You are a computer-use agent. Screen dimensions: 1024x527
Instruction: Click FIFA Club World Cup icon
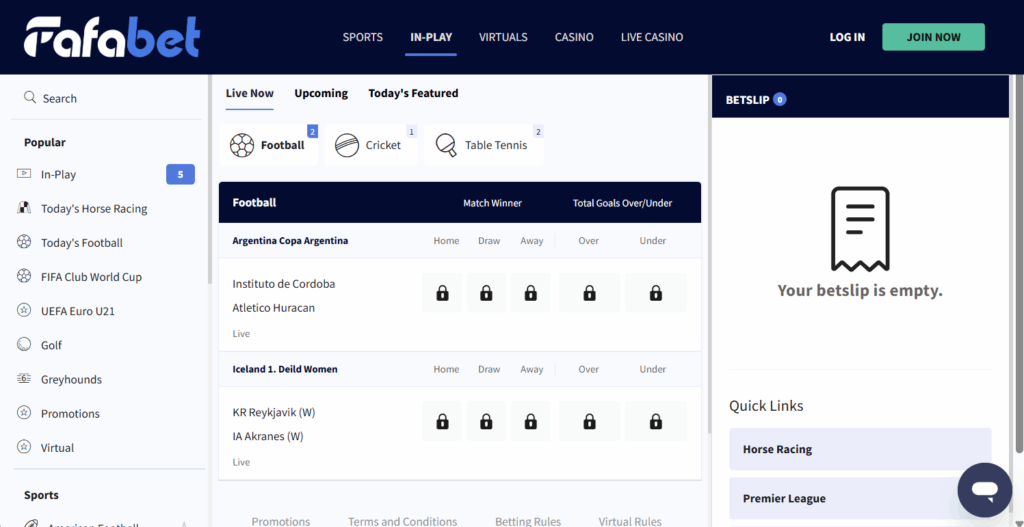pyautogui.click(x=24, y=276)
